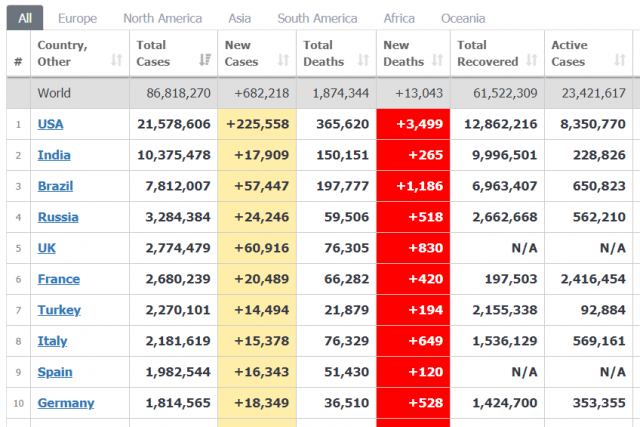
Task: Open the Asia tab
Action: 240,18
